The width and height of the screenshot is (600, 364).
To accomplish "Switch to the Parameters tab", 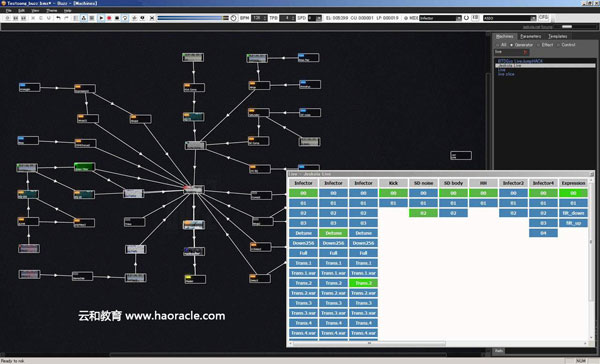I will click(531, 36).
